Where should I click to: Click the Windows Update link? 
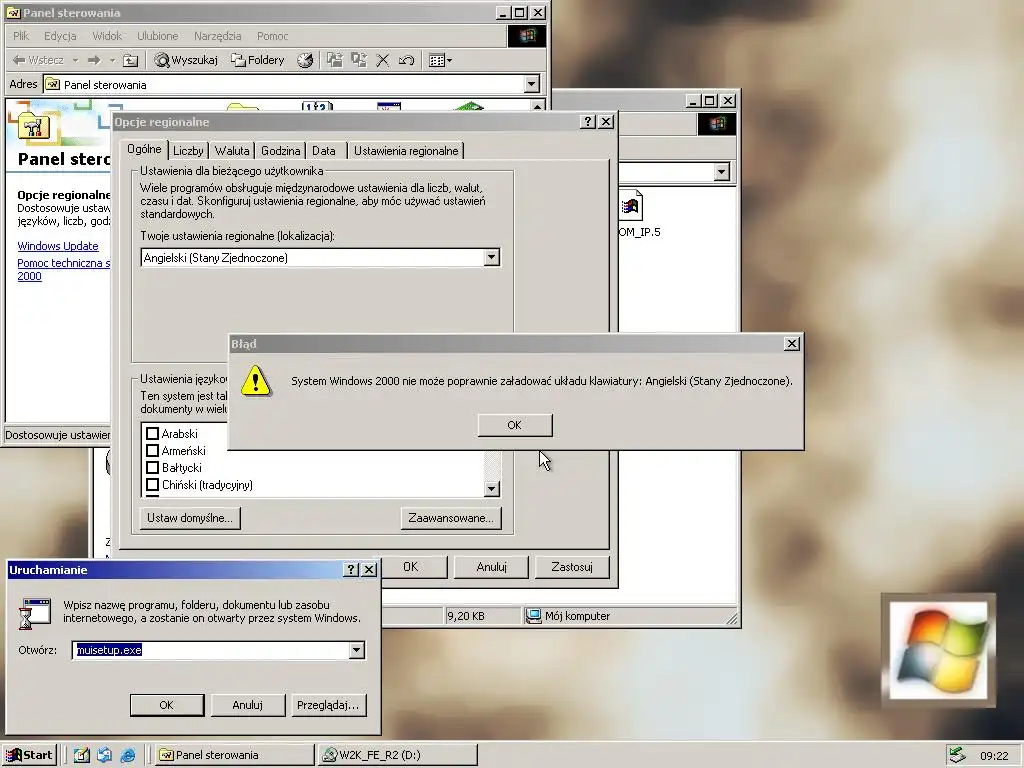pyautogui.click(x=58, y=246)
